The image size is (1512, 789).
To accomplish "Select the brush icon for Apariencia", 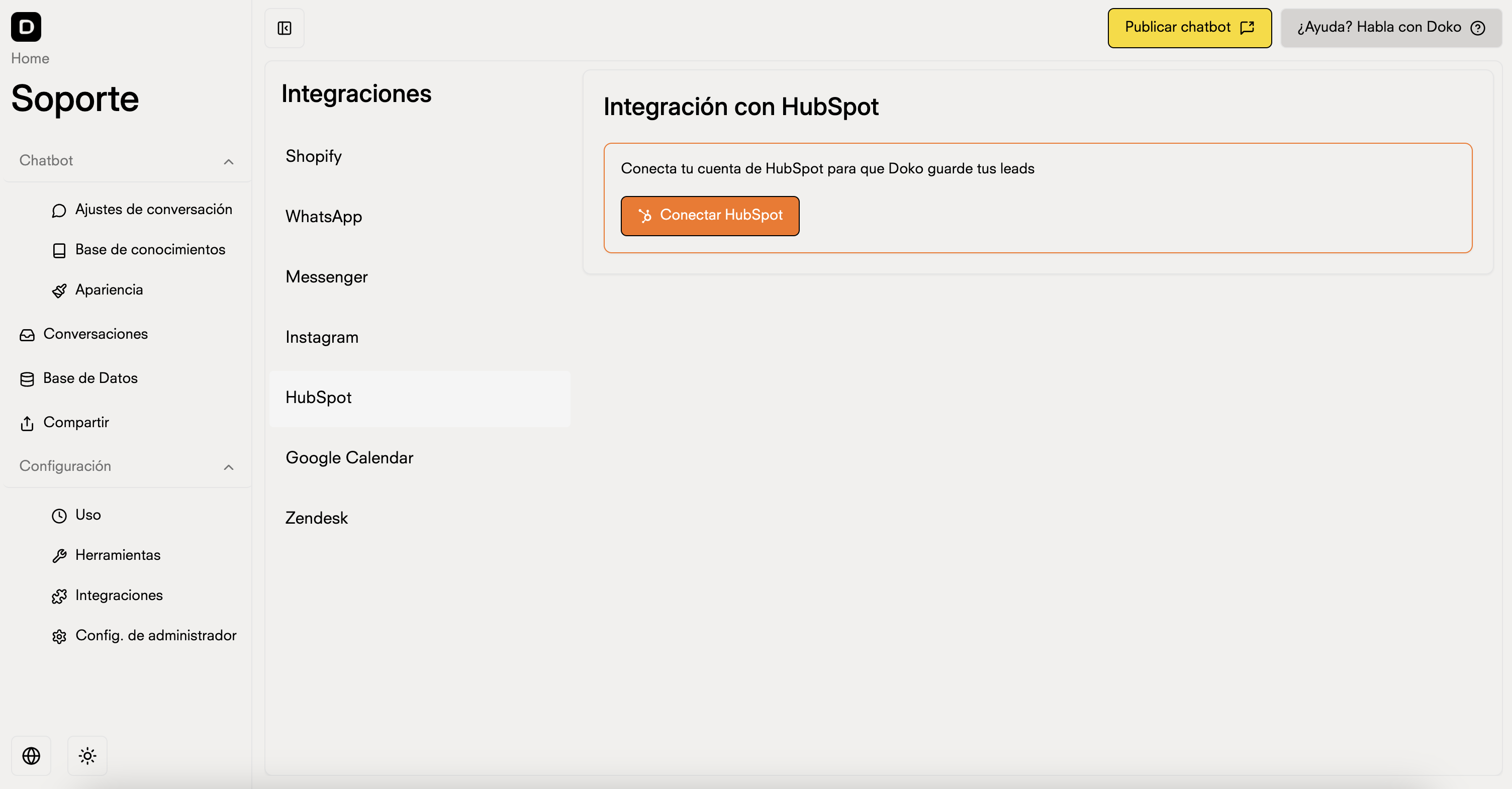I will click(x=59, y=290).
